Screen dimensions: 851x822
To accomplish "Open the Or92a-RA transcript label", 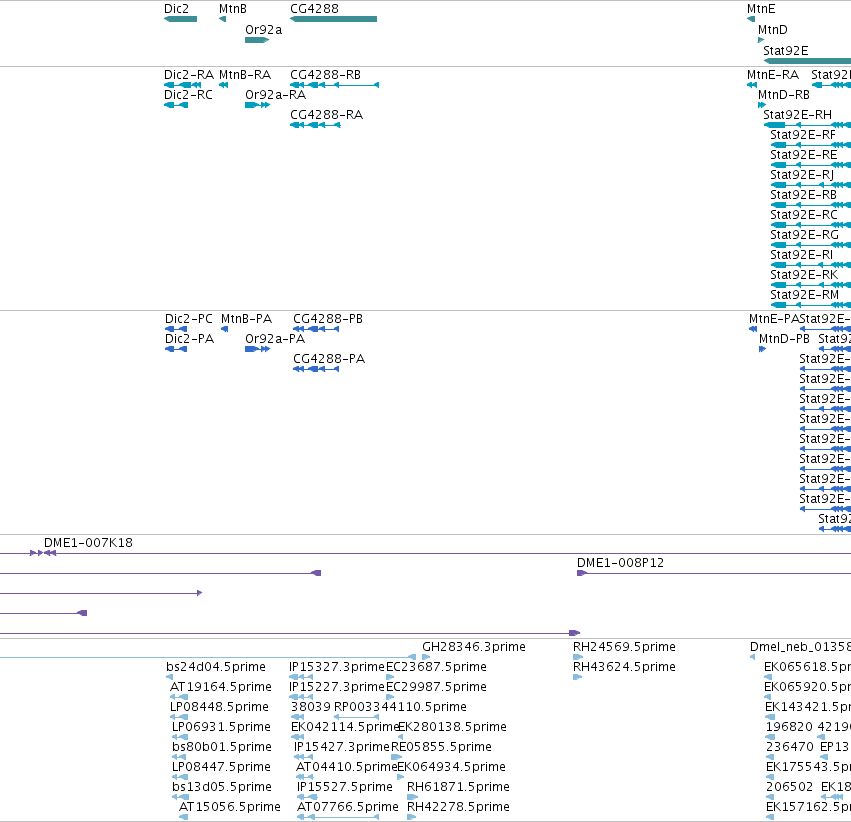I will coord(276,94).
